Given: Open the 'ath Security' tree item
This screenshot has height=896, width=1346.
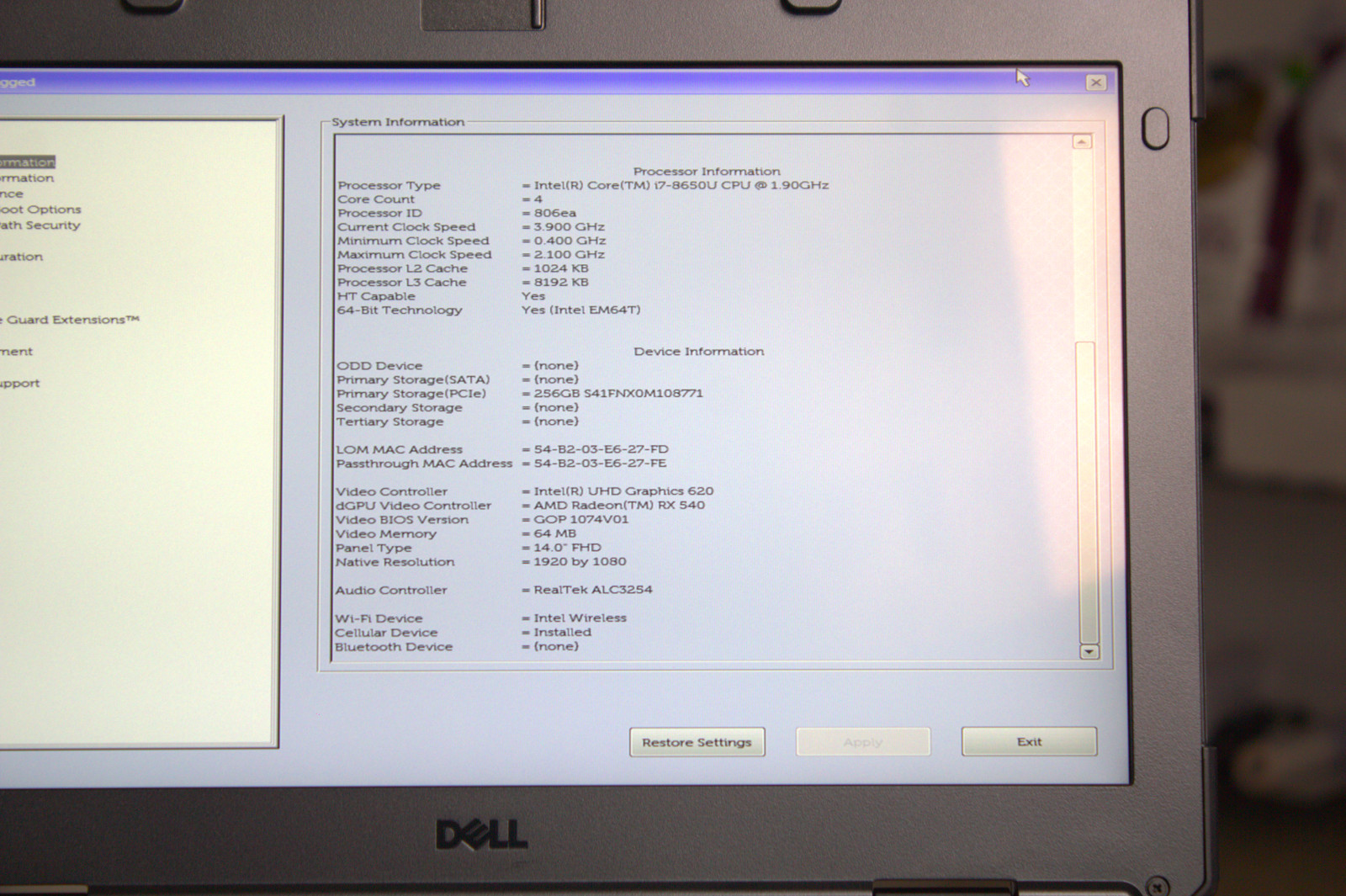Looking at the screenshot, I should coord(40,225).
